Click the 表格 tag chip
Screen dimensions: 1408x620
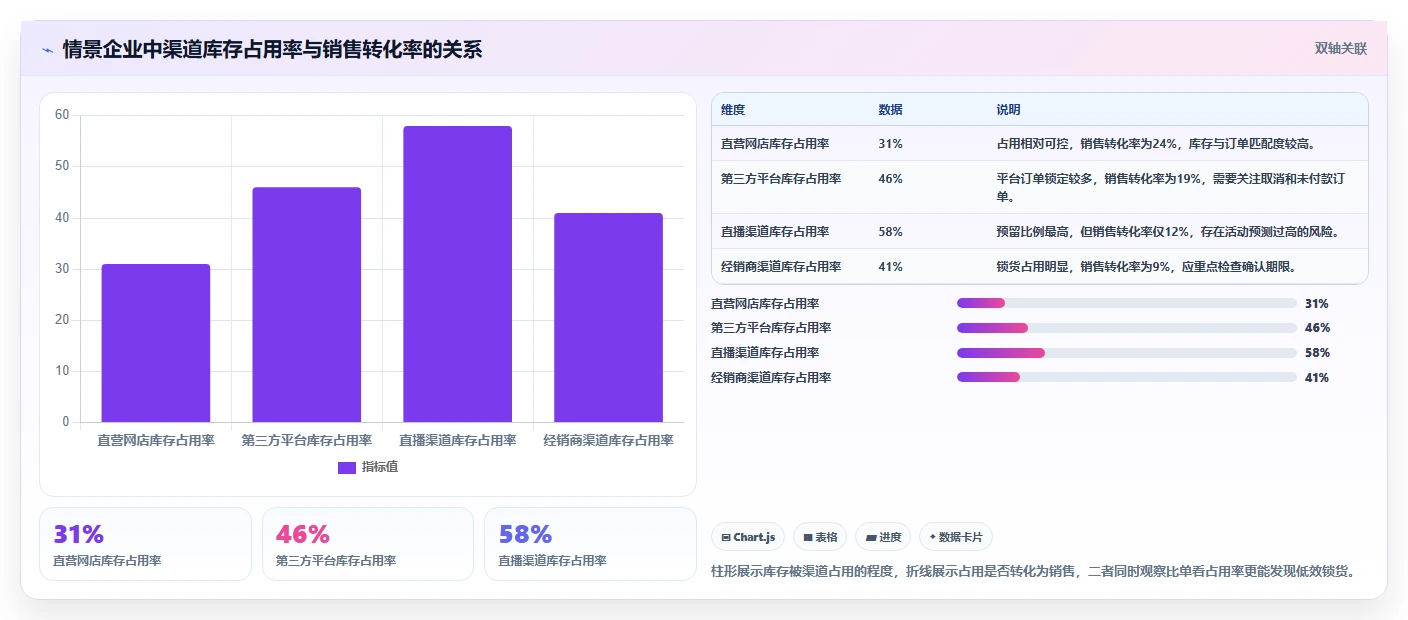click(x=820, y=537)
